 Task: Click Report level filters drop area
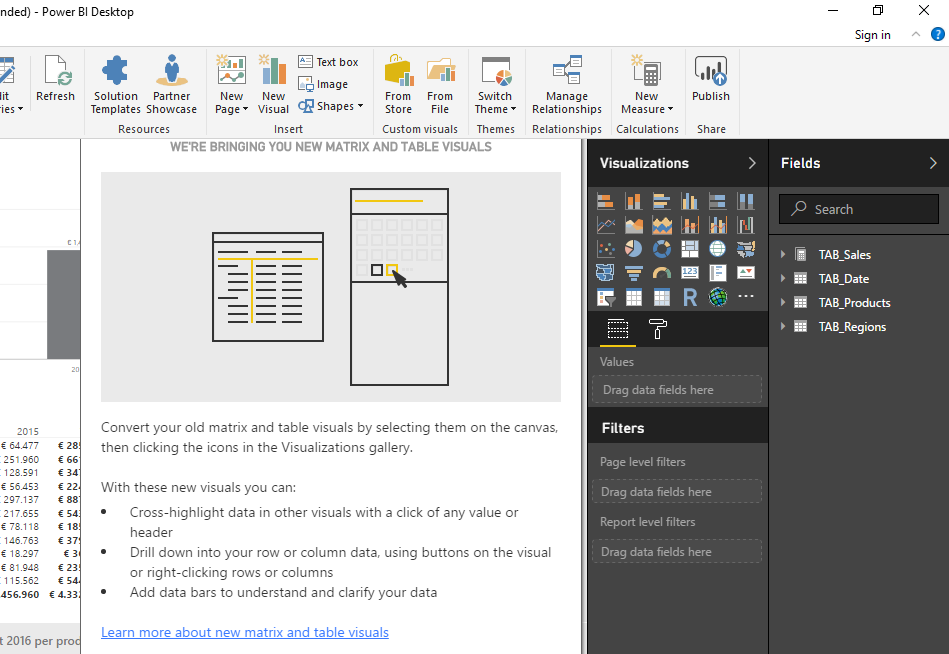click(x=677, y=552)
